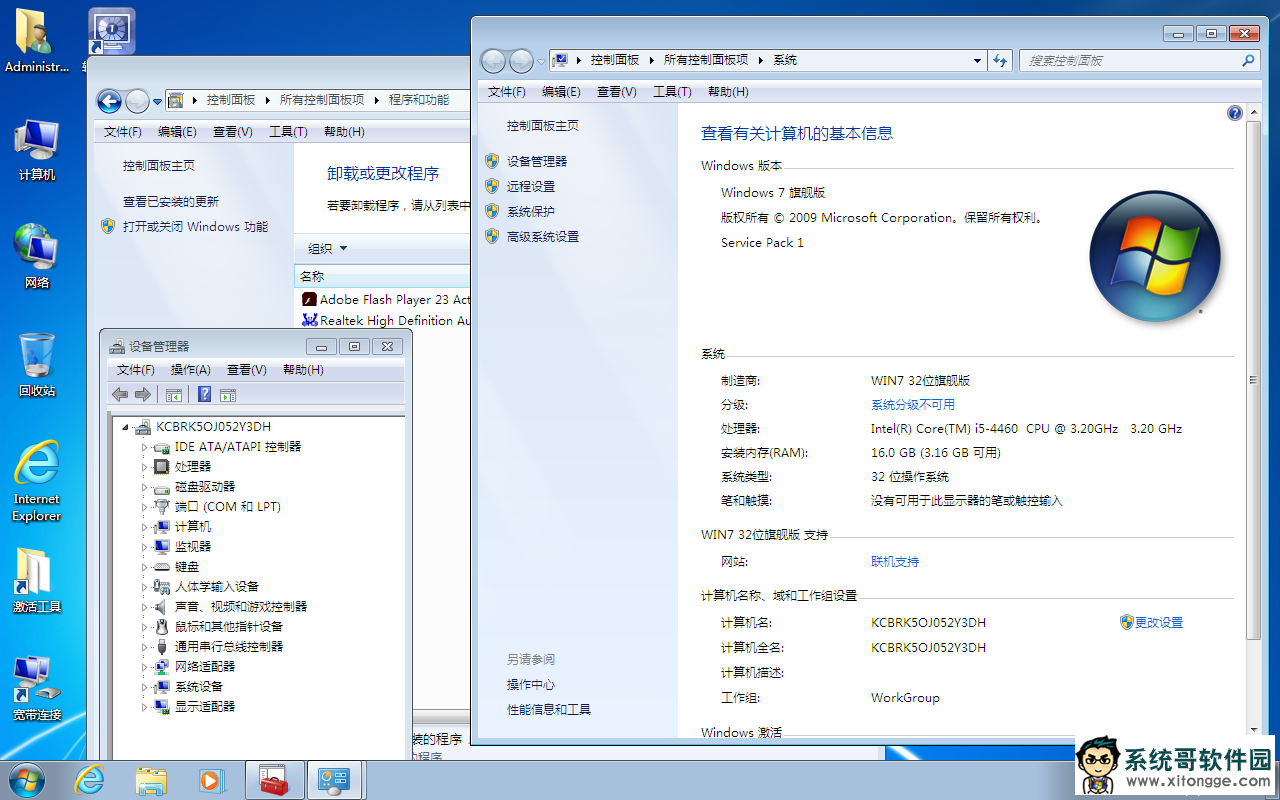Click the 系统分级不可用 link
Screen dimensions: 1280x800
coord(913,404)
